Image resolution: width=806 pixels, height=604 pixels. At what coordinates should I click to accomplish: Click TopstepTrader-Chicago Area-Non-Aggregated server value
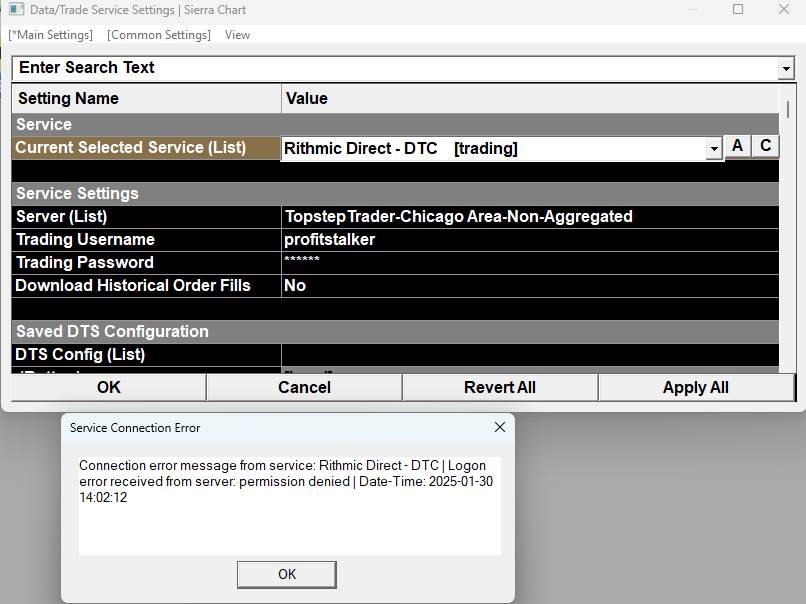pos(530,217)
